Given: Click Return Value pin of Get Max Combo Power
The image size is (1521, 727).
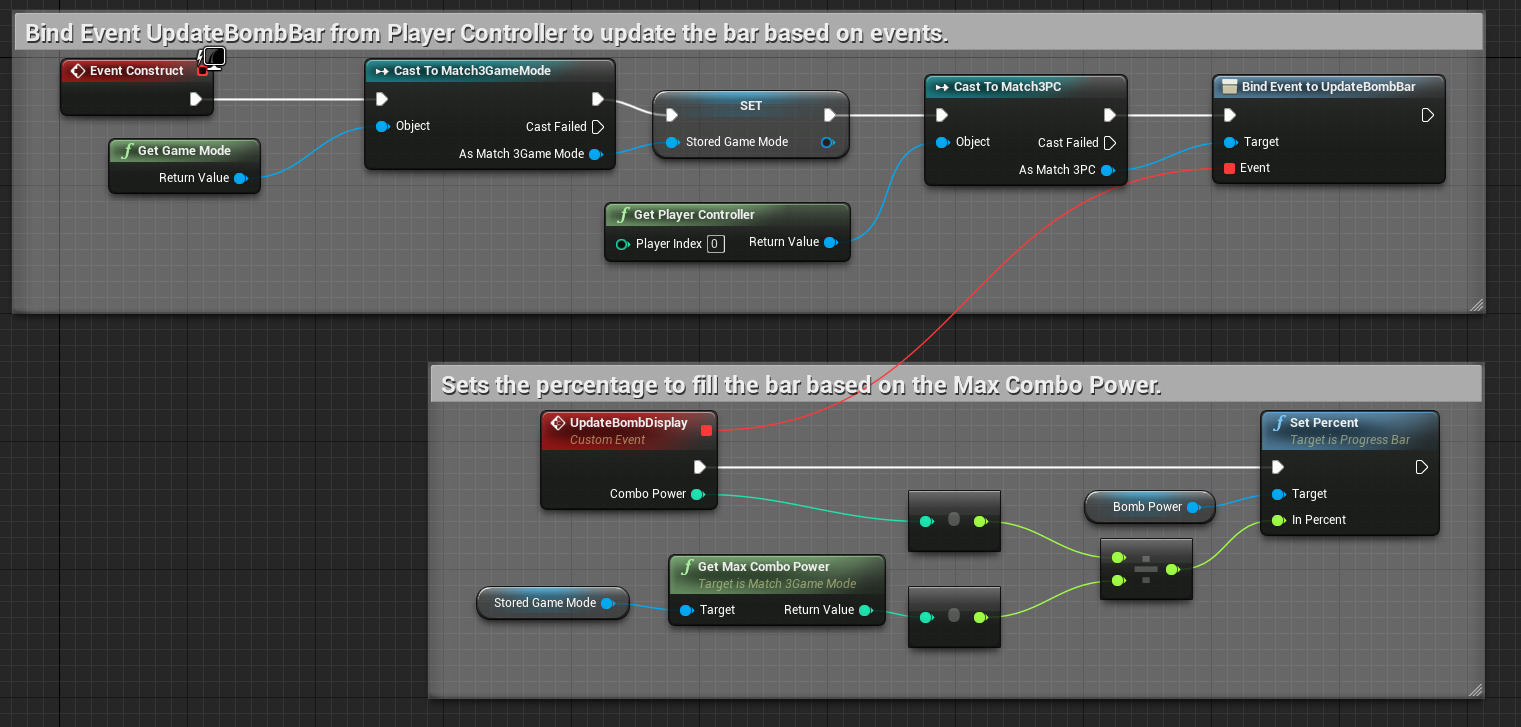Looking at the screenshot, I should 865,610.
